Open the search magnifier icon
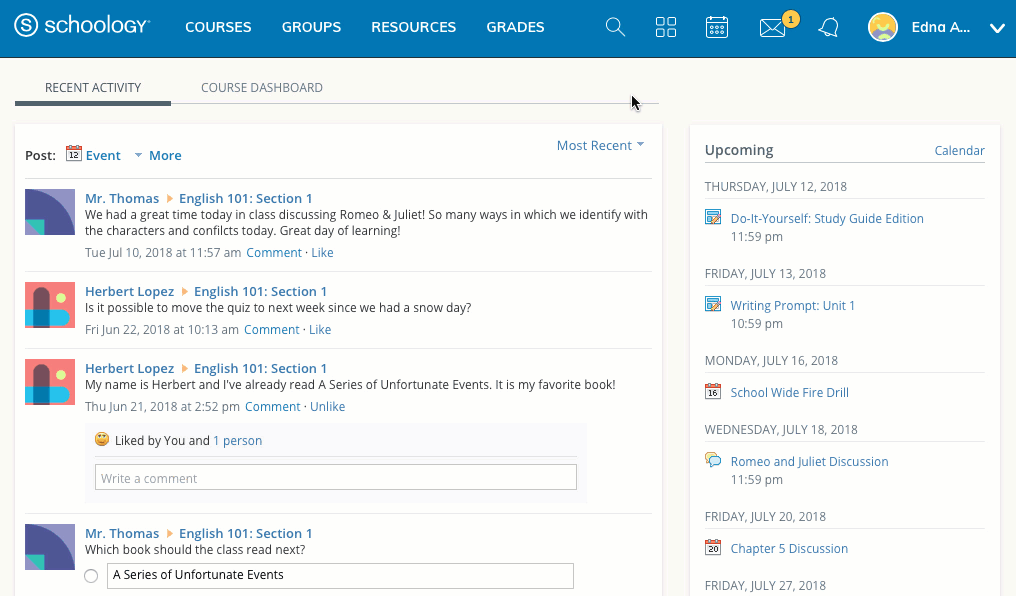This screenshot has width=1016, height=596. pyautogui.click(x=615, y=28)
